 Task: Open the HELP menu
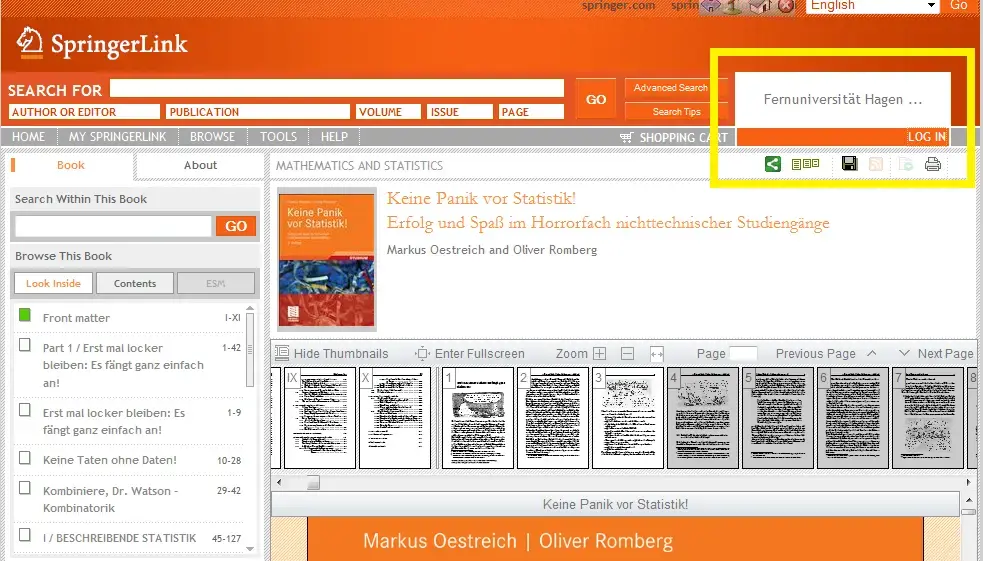point(334,137)
